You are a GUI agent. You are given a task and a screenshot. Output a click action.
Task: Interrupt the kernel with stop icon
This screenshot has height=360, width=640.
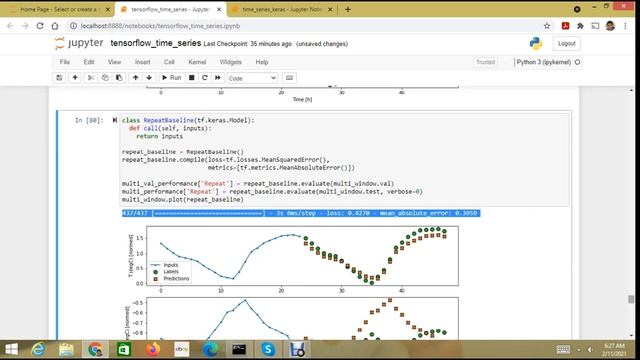point(191,78)
